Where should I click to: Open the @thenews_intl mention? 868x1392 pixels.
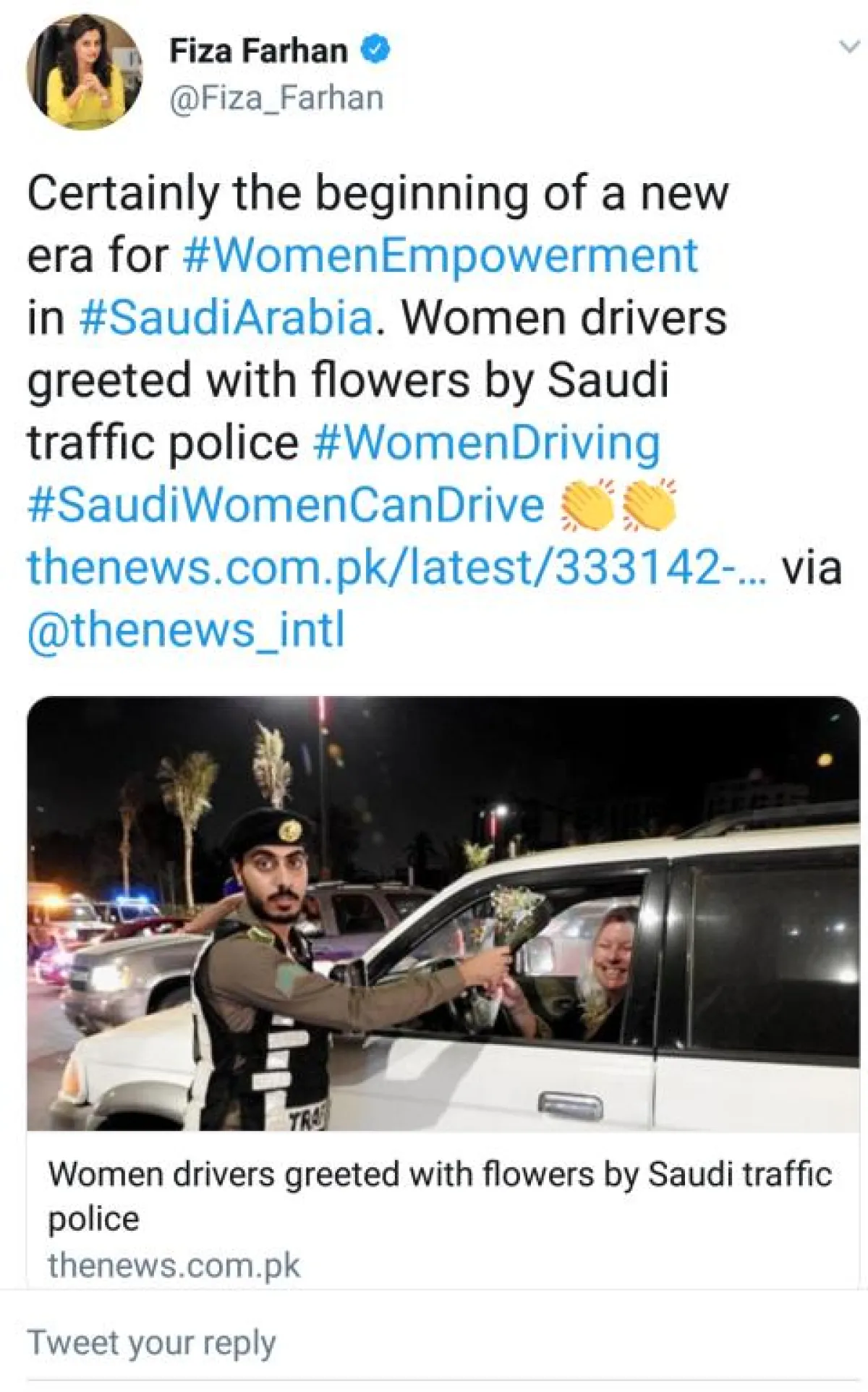[x=186, y=629]
